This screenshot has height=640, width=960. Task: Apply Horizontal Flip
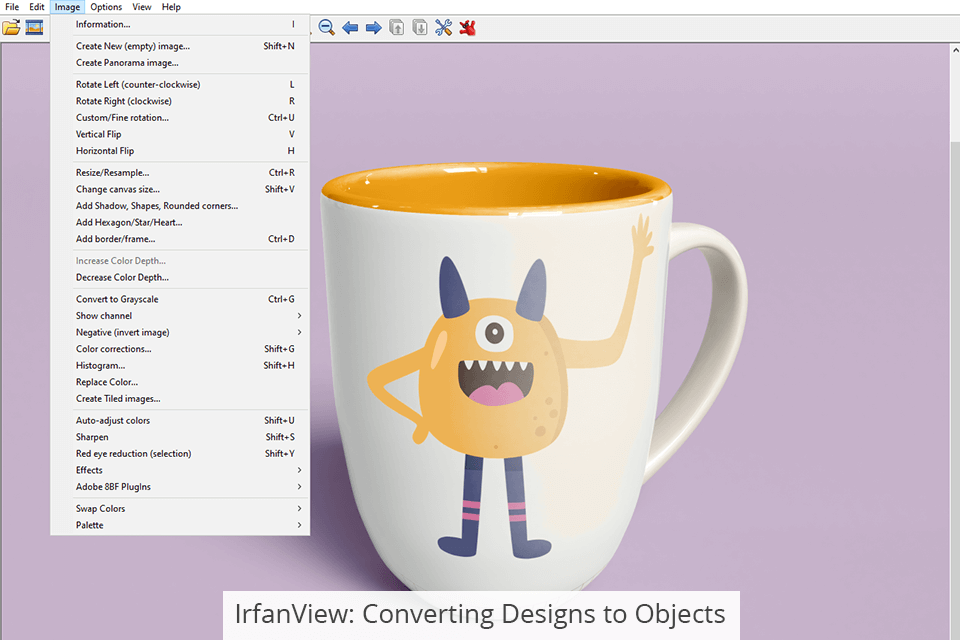click(x=180, y=151)
